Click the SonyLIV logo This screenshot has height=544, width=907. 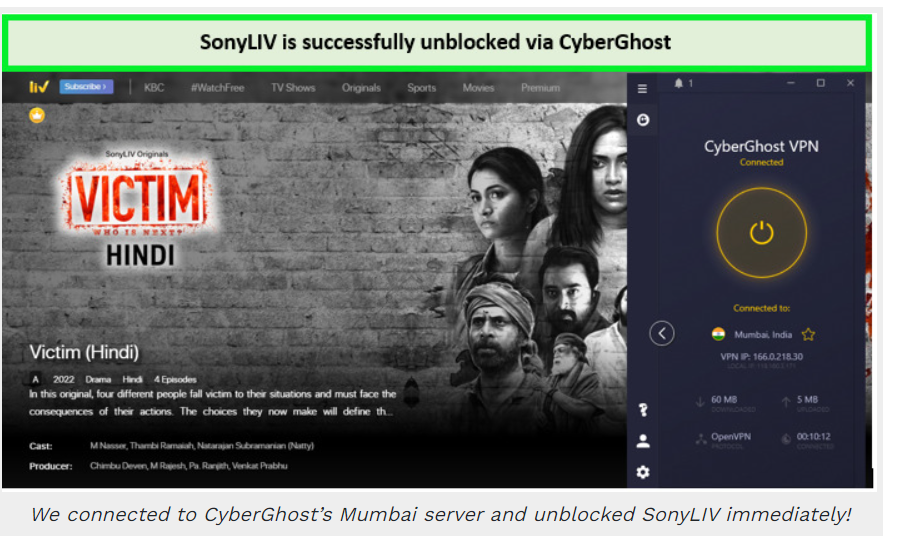point(39,87)
